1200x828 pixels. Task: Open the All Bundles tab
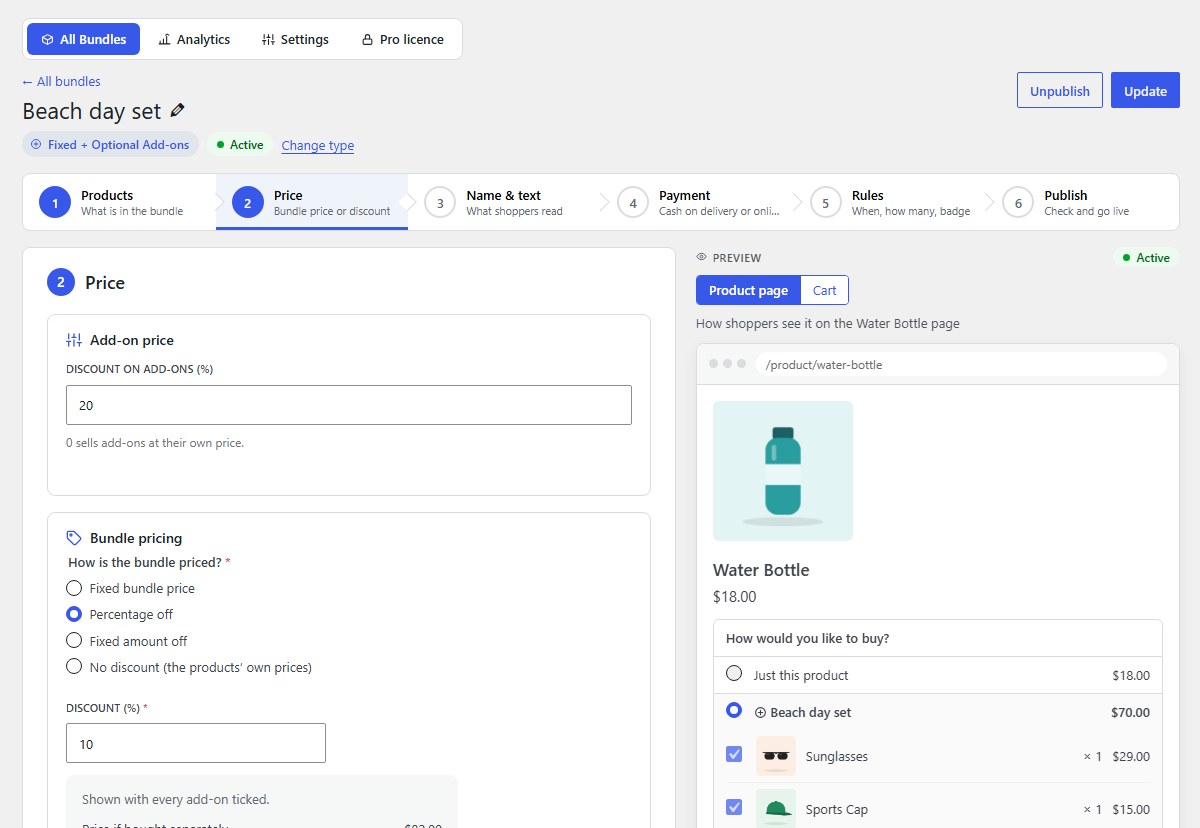[84, 39]
